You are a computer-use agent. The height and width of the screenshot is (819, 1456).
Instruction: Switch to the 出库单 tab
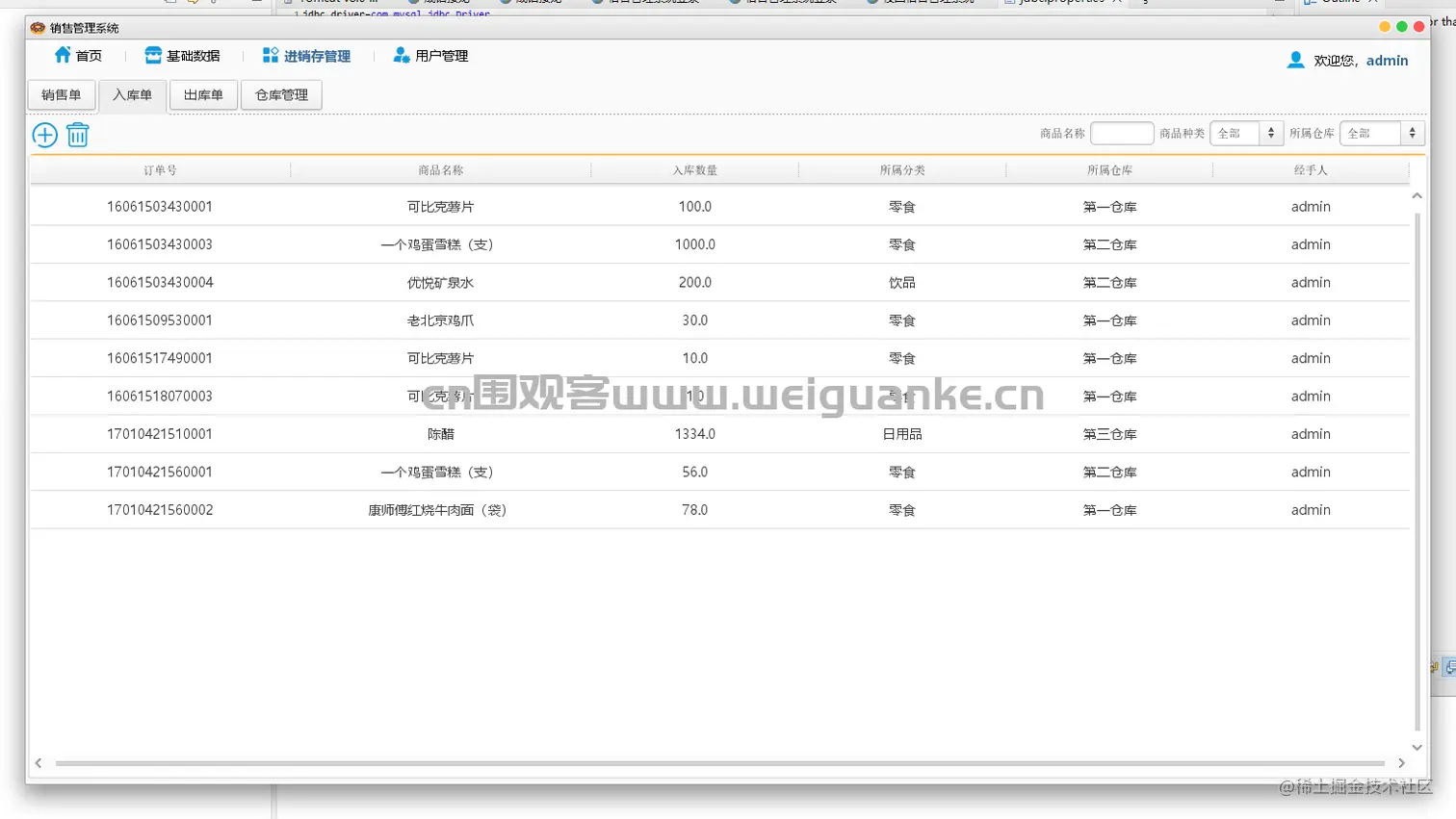pyautogui.click(x=203, y=94)
